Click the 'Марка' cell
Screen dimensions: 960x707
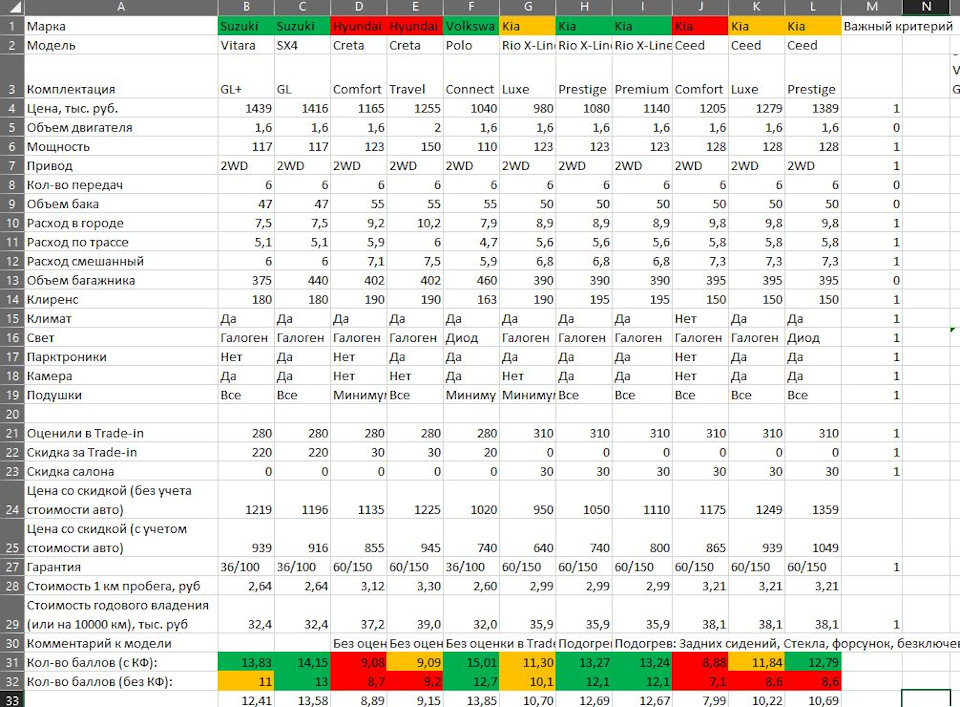(x=121, y=26)
